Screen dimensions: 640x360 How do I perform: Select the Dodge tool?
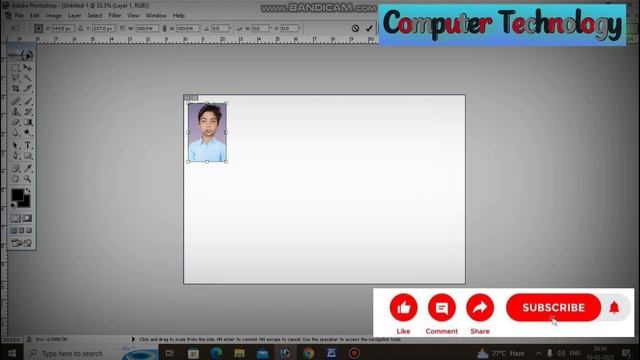point(27,133)
